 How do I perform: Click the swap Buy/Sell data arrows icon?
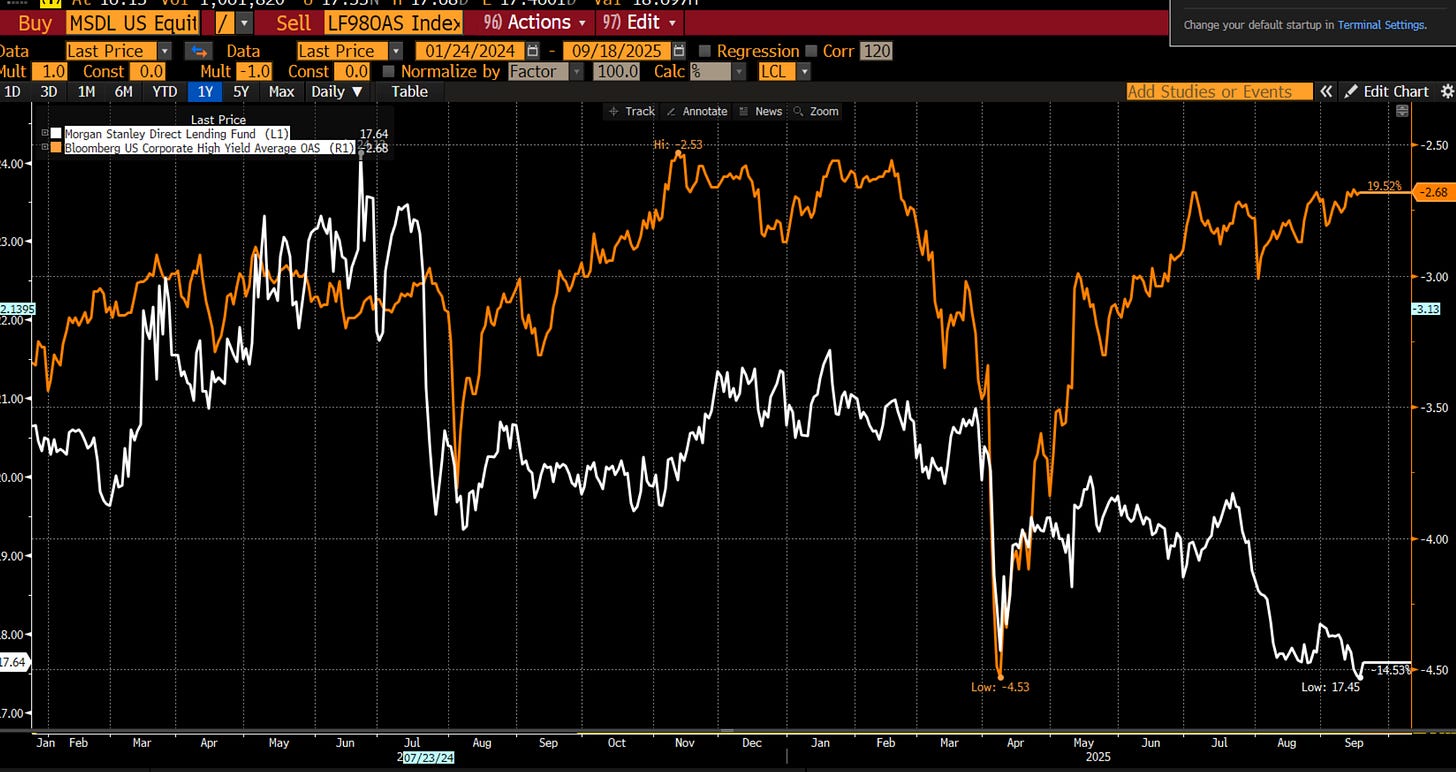(198, 51)
